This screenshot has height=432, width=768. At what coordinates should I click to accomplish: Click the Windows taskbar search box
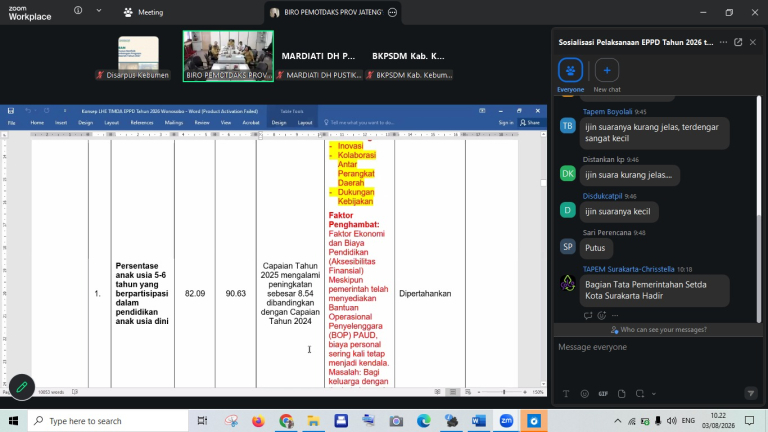[108, 421]
